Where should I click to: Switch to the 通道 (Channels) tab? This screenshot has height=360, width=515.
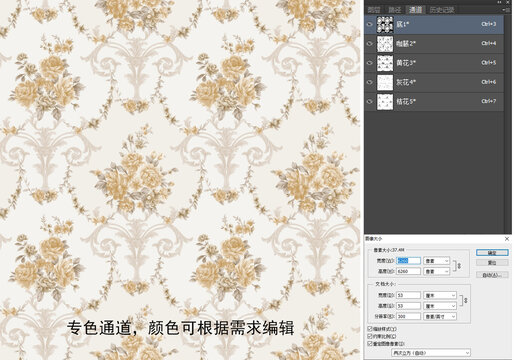click(416, 10)
